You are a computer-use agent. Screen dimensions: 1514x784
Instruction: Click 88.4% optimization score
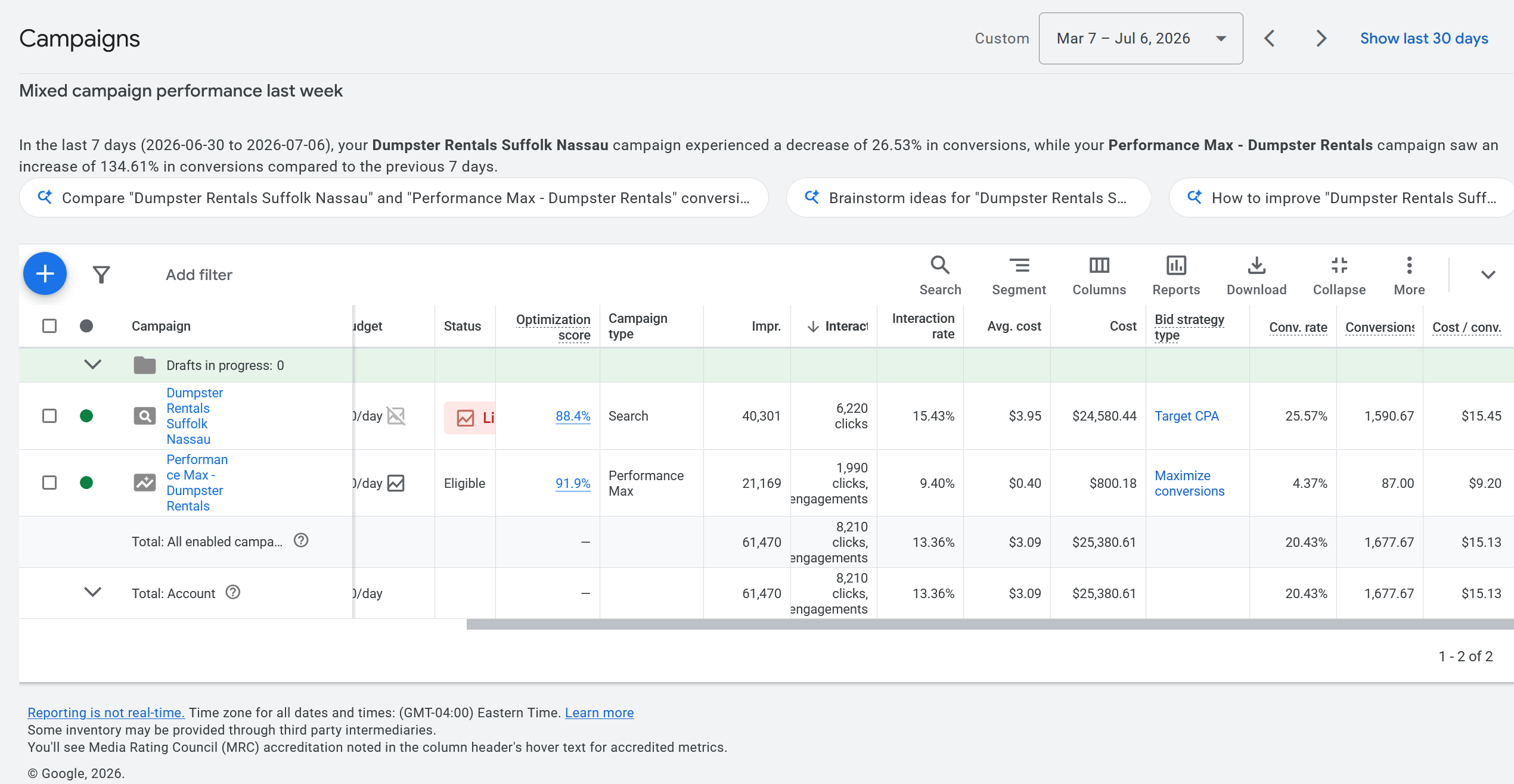pyautogui.click(x=573, y=416)
